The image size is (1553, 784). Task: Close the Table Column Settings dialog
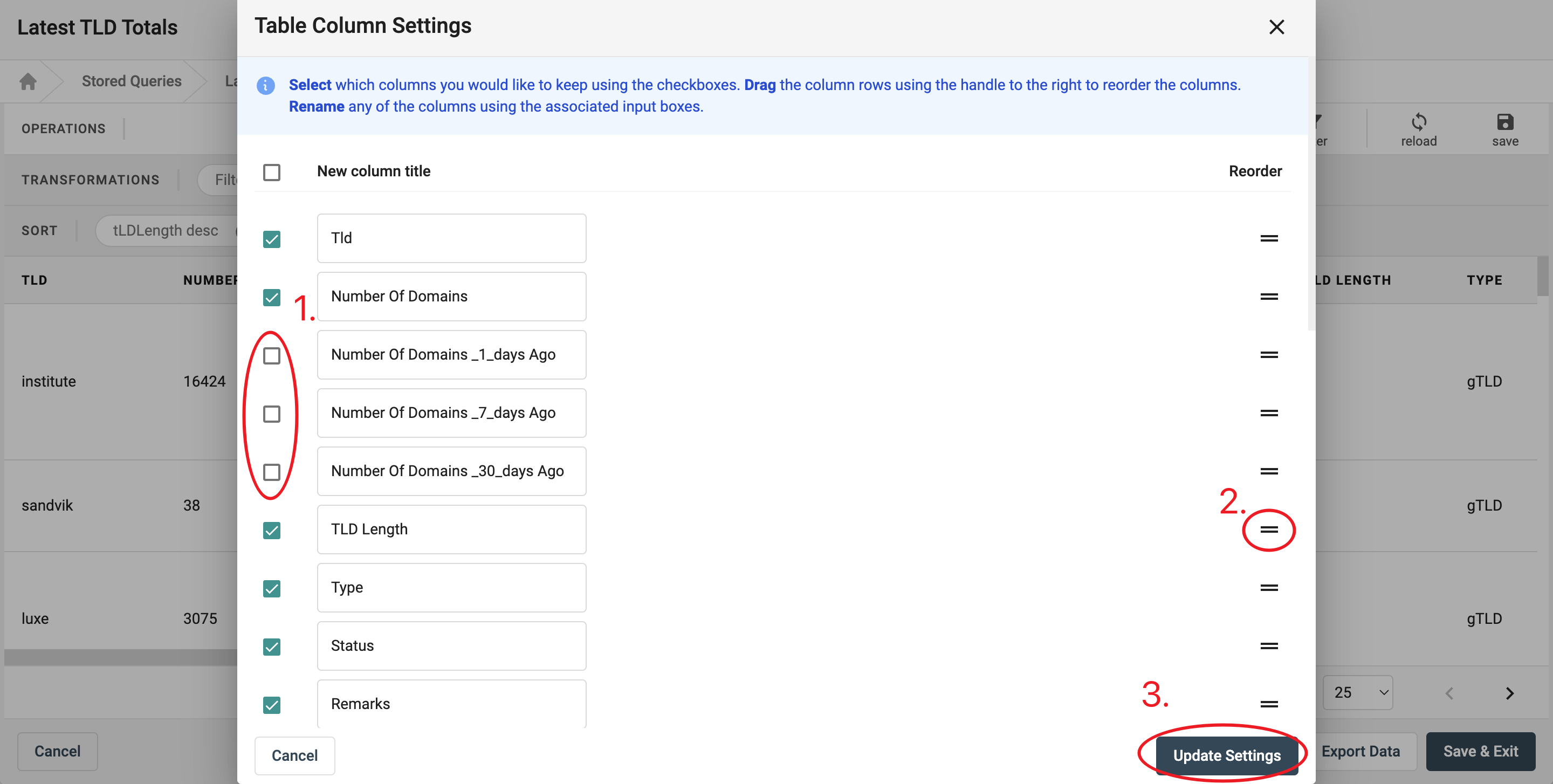(x=1276, y=27)
